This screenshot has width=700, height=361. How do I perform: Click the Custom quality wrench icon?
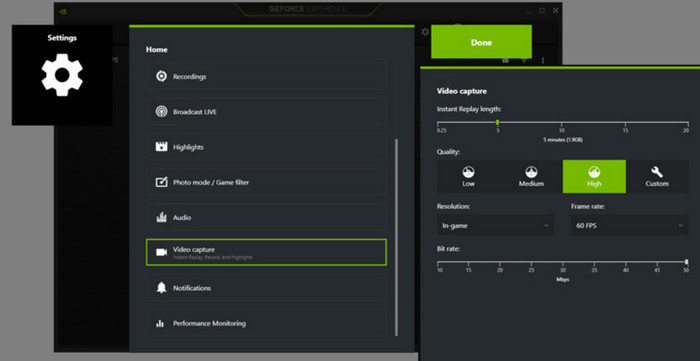[657, 172]
